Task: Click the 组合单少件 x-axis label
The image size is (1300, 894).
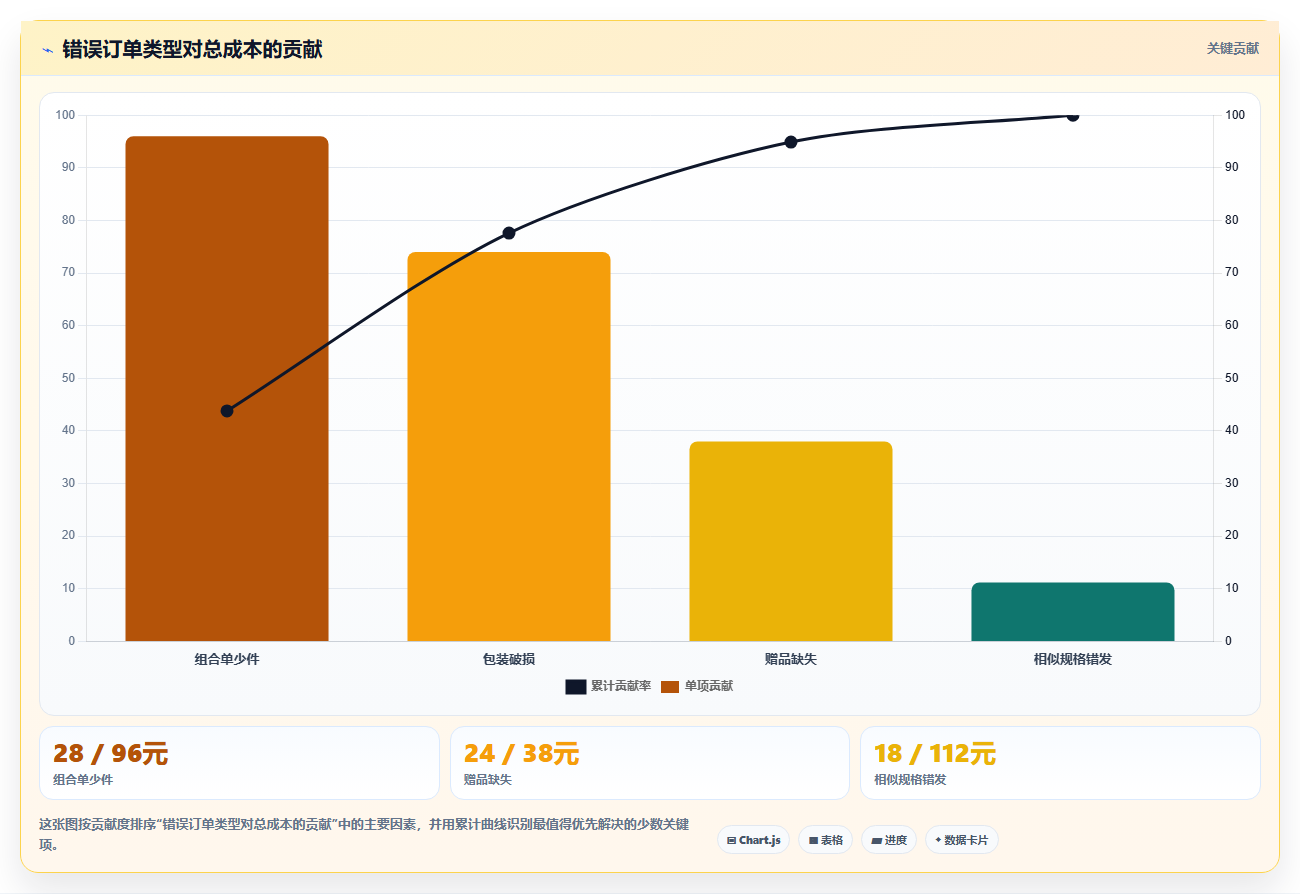Action: coord(227,659)
